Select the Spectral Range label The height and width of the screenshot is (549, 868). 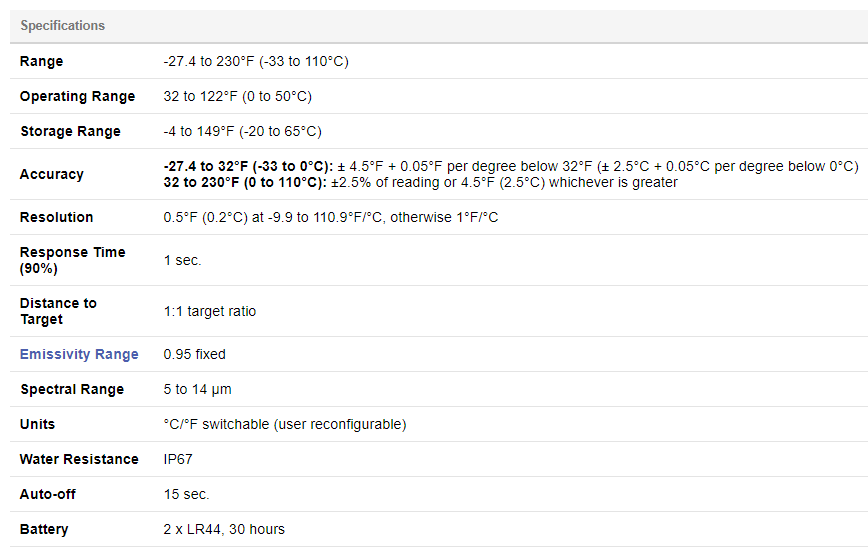72,389
